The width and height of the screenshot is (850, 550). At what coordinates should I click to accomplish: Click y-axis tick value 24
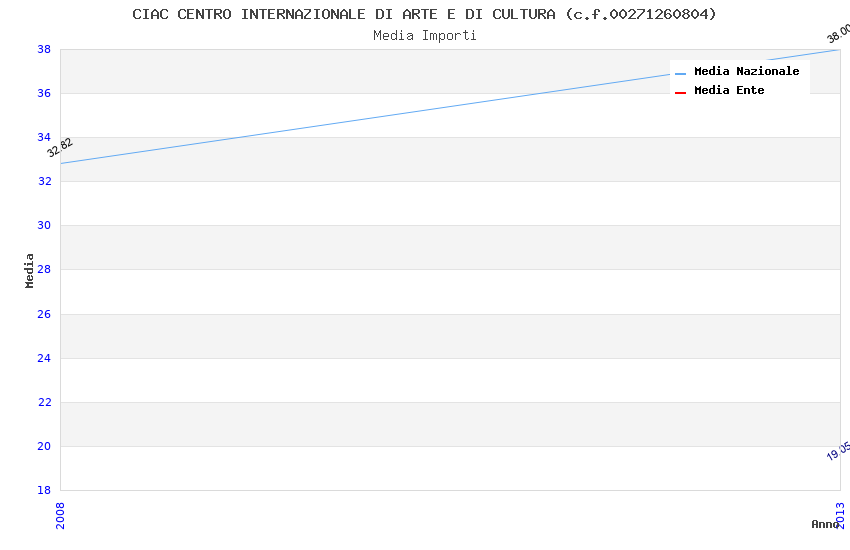(x=44, y=358)
